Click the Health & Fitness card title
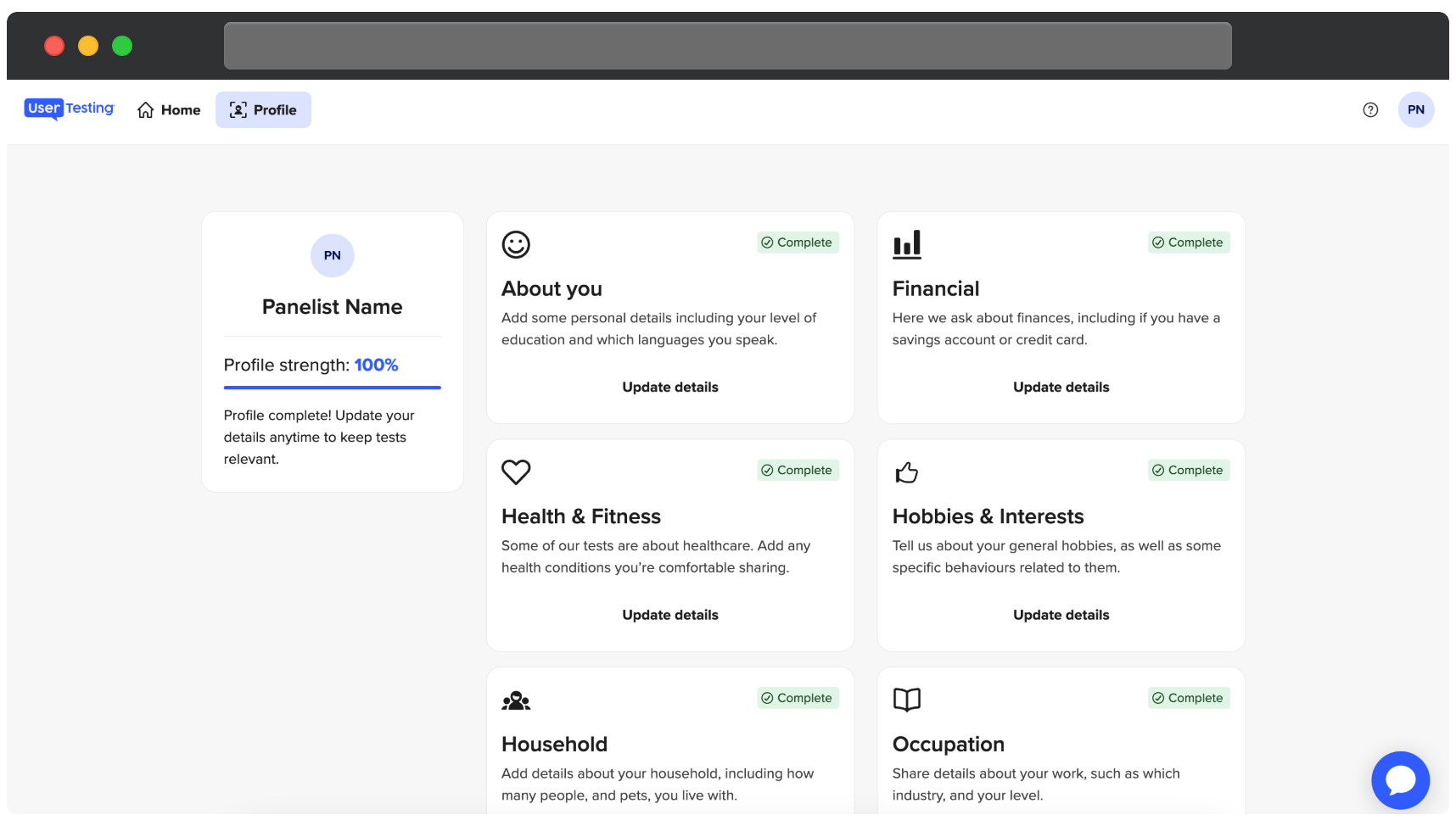The height and width of the screenshot is (826, 1456). click(581, 516)
